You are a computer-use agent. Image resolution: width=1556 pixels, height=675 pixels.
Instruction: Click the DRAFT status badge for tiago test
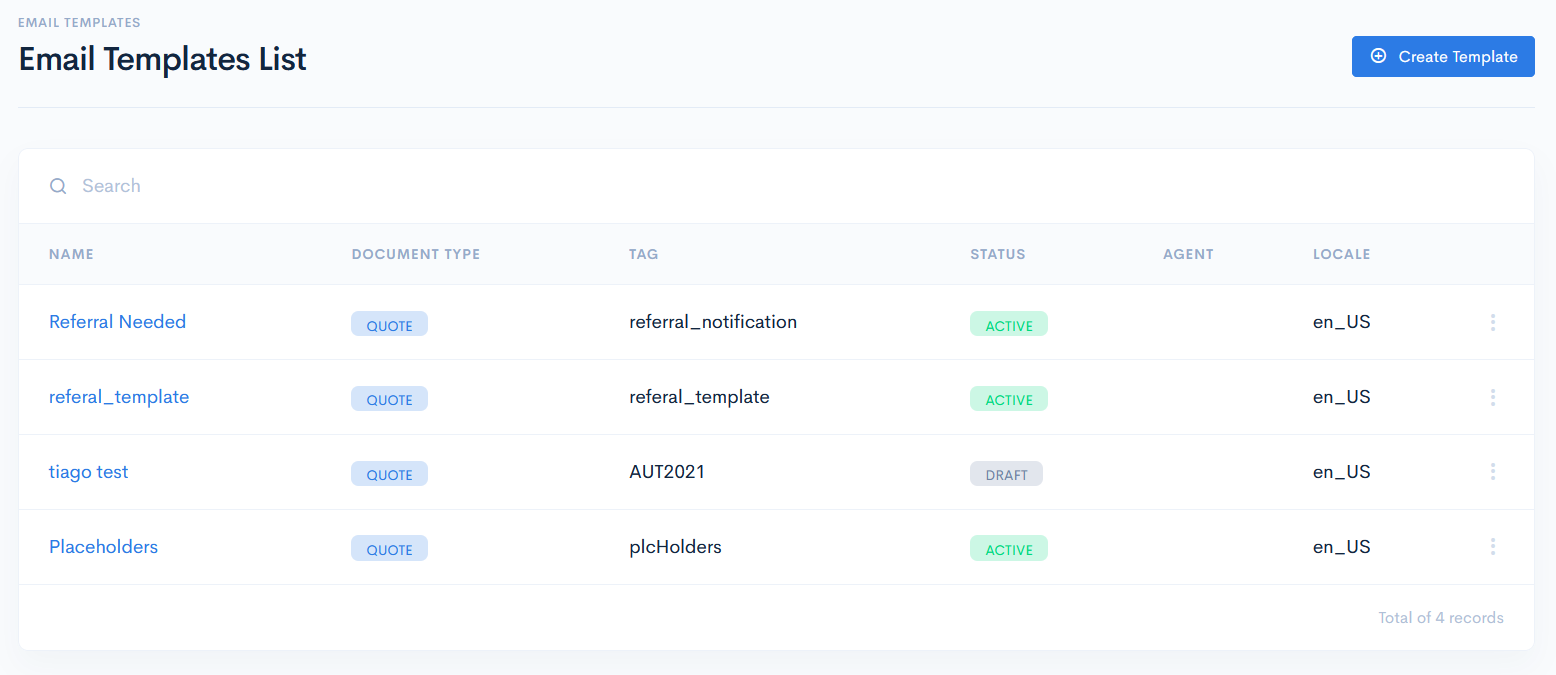coord(1006,473)
